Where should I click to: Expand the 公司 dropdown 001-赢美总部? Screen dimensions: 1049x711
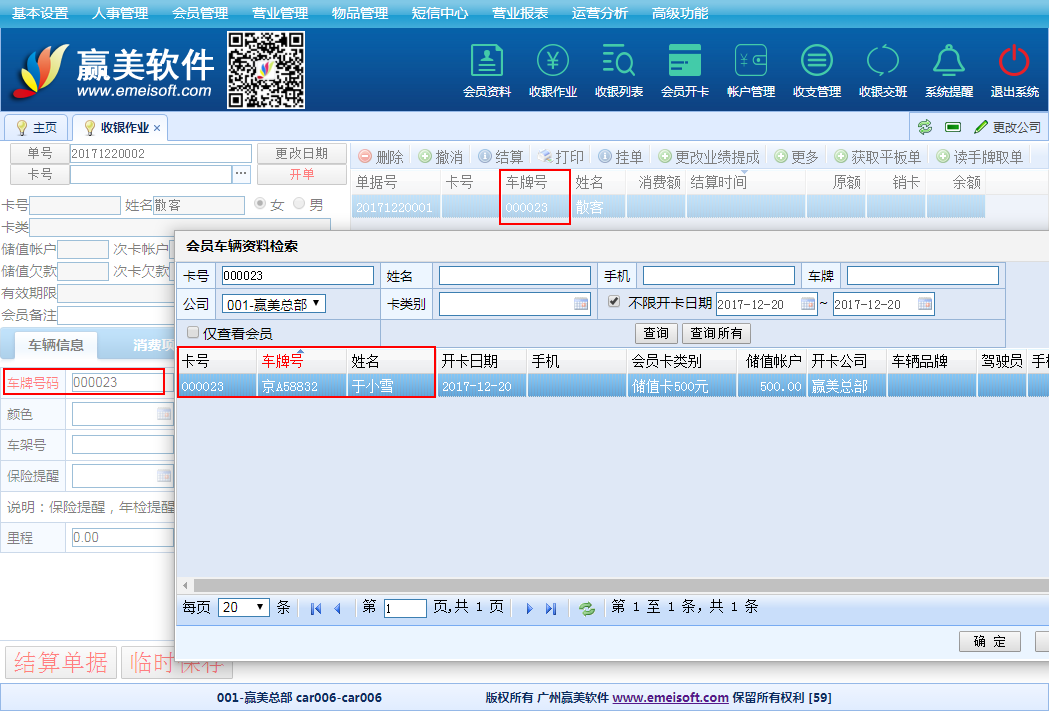click(x=273, y=304)
